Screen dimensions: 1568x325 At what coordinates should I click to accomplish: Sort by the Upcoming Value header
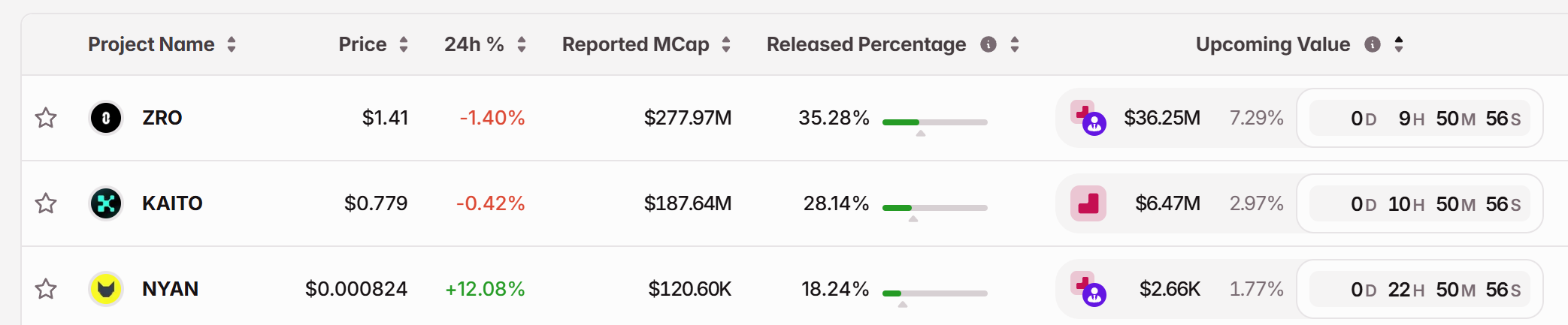1399,44
